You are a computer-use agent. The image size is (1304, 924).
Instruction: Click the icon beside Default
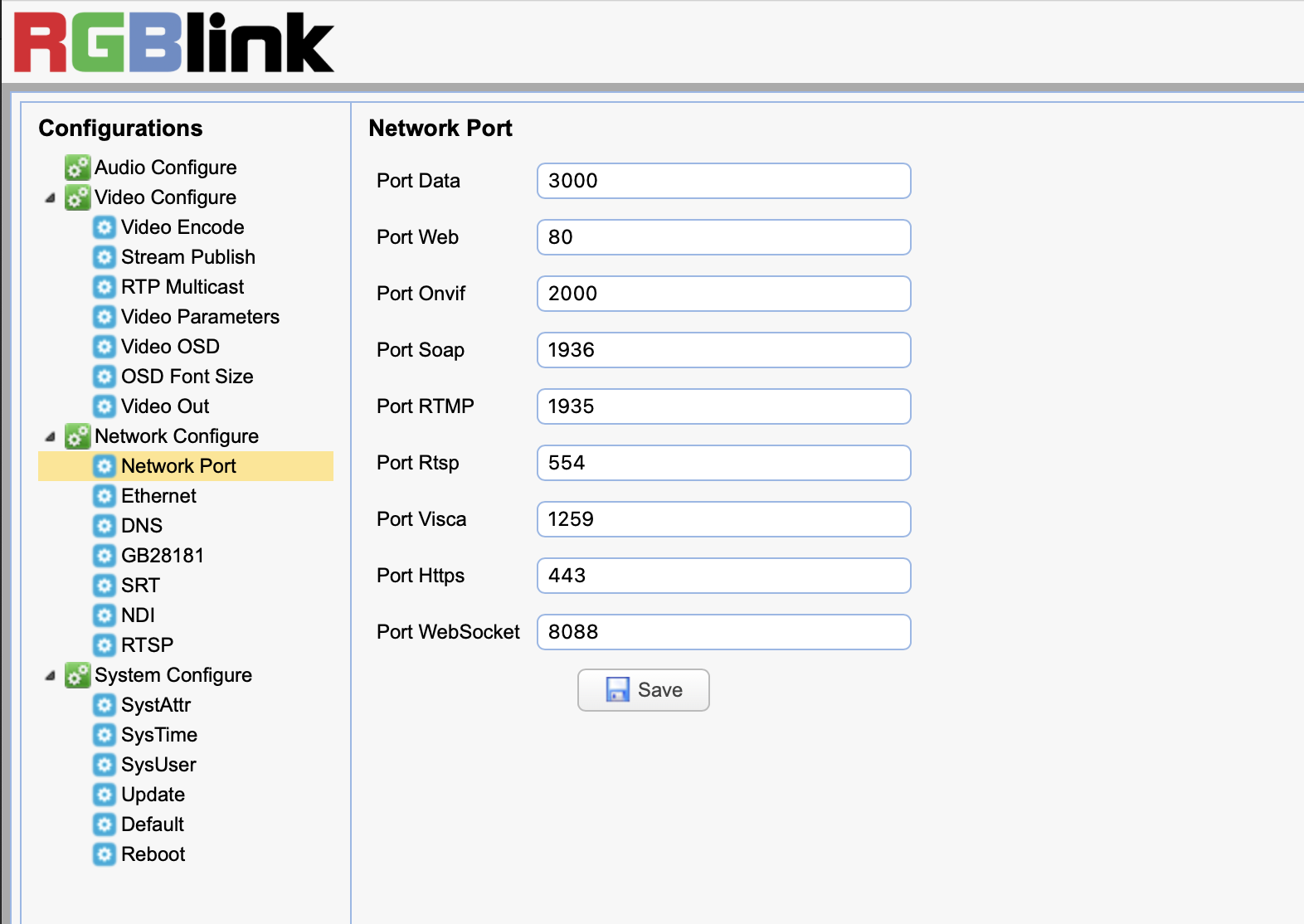tap(104, 824)
